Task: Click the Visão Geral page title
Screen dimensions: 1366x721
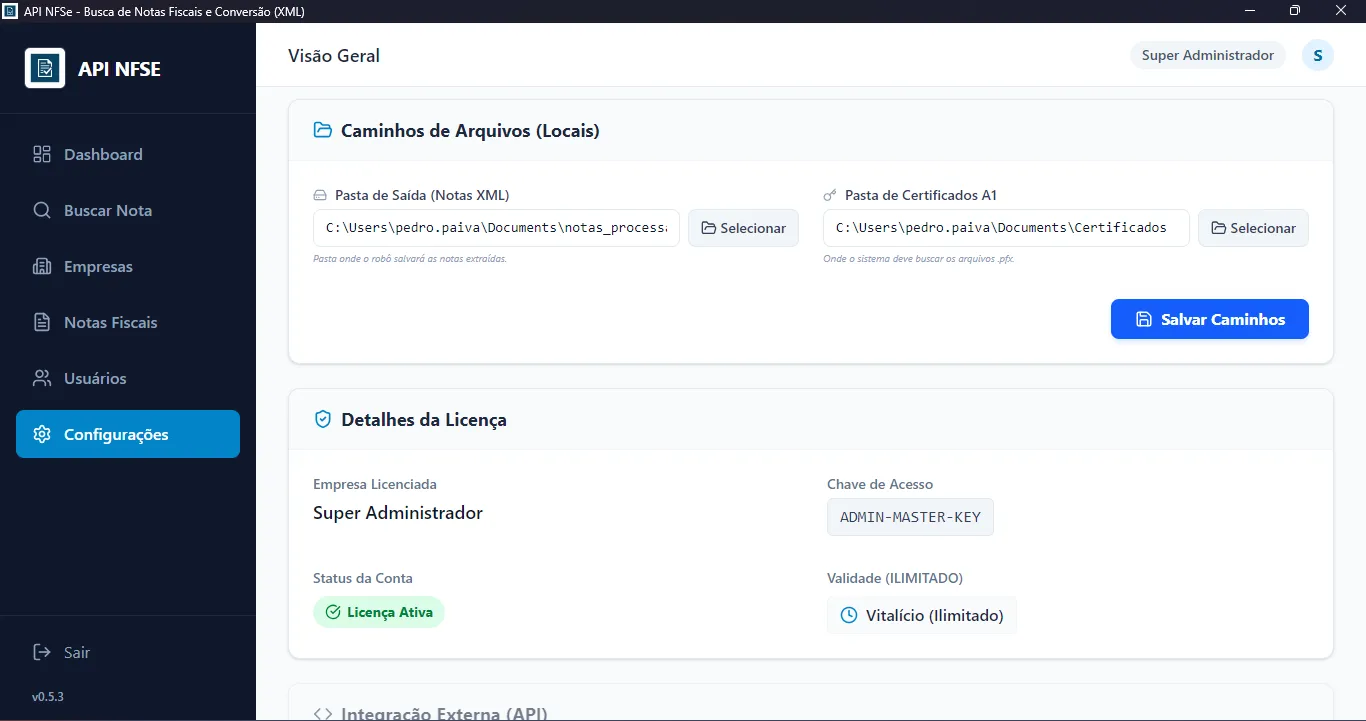Action: [x=334, y=56]
